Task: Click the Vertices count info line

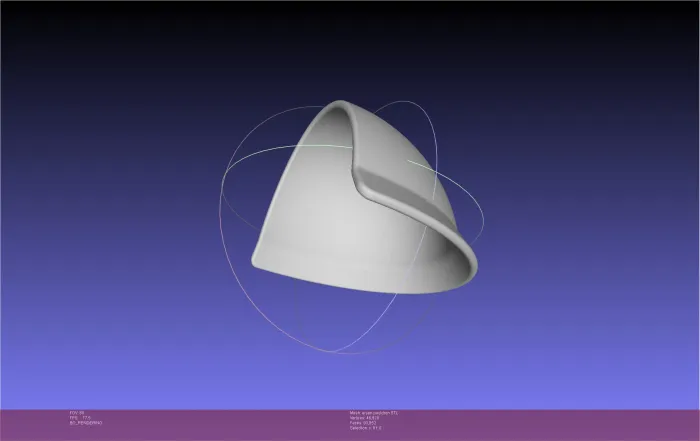Action: [364, 418]
